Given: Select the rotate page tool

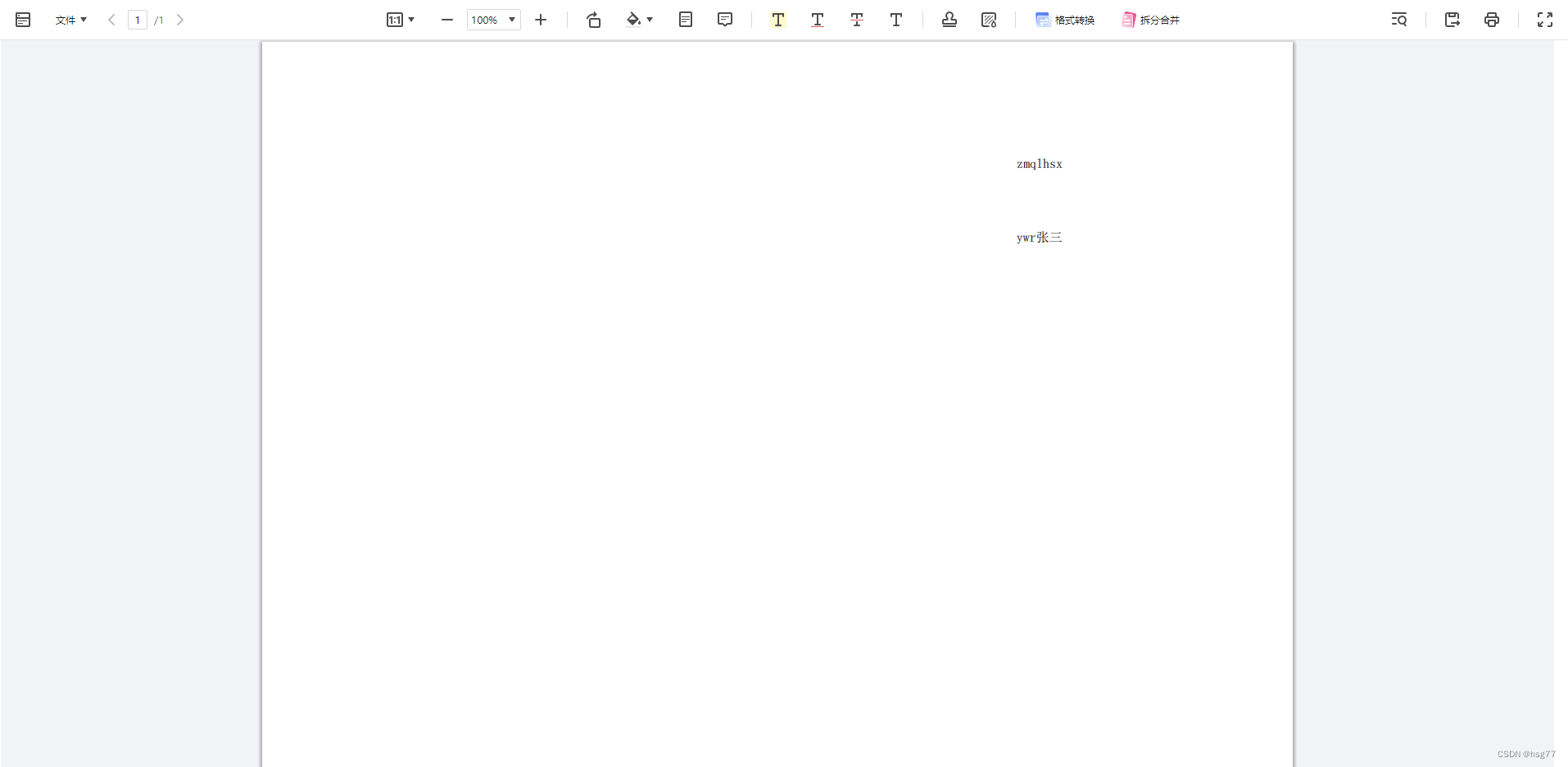Looking at the screenshot, I should [593, 19].
